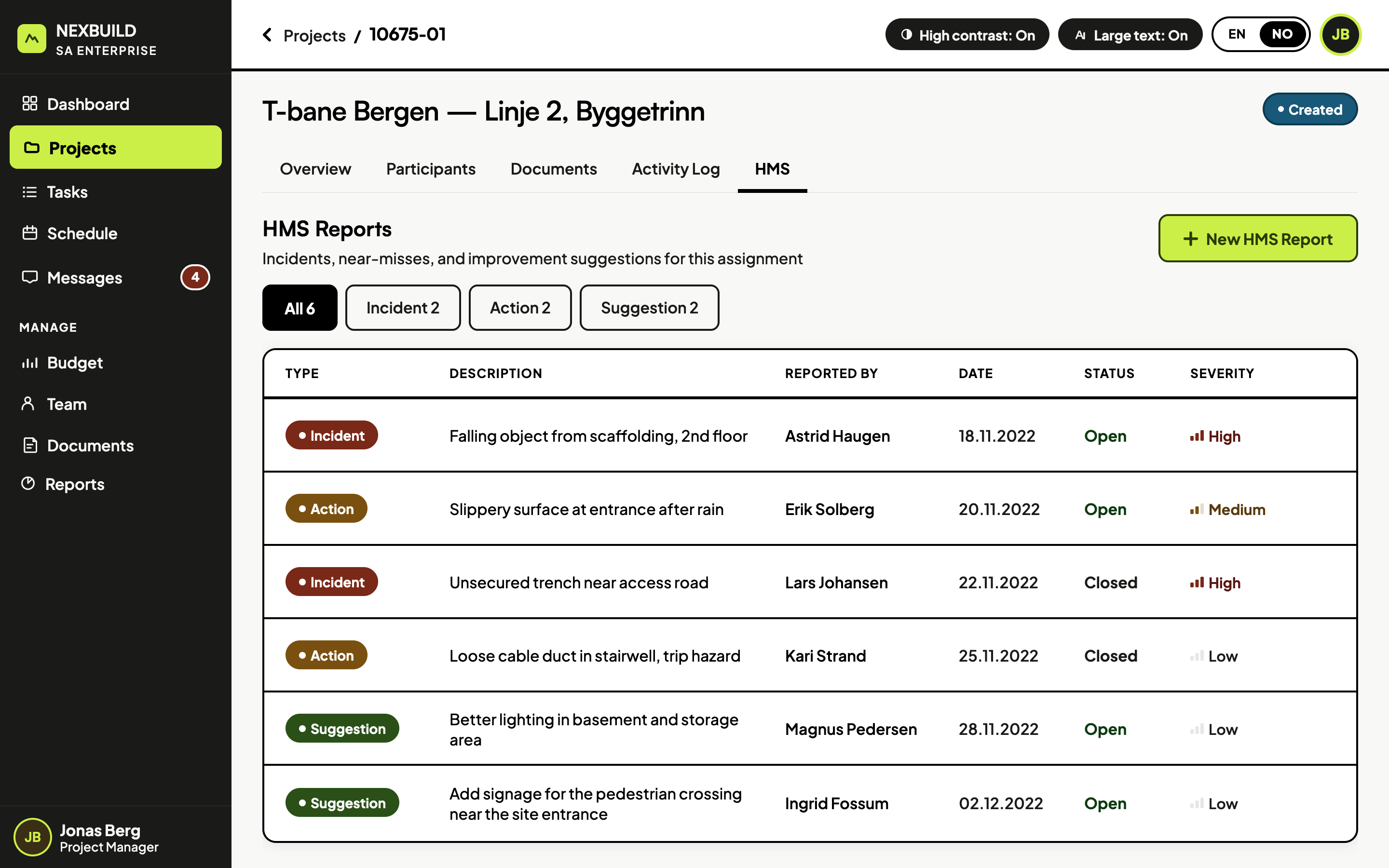Click Closed status for Lars Johansen's report
This screenshot has width=1389, height=868.
tap(1111, 583)
